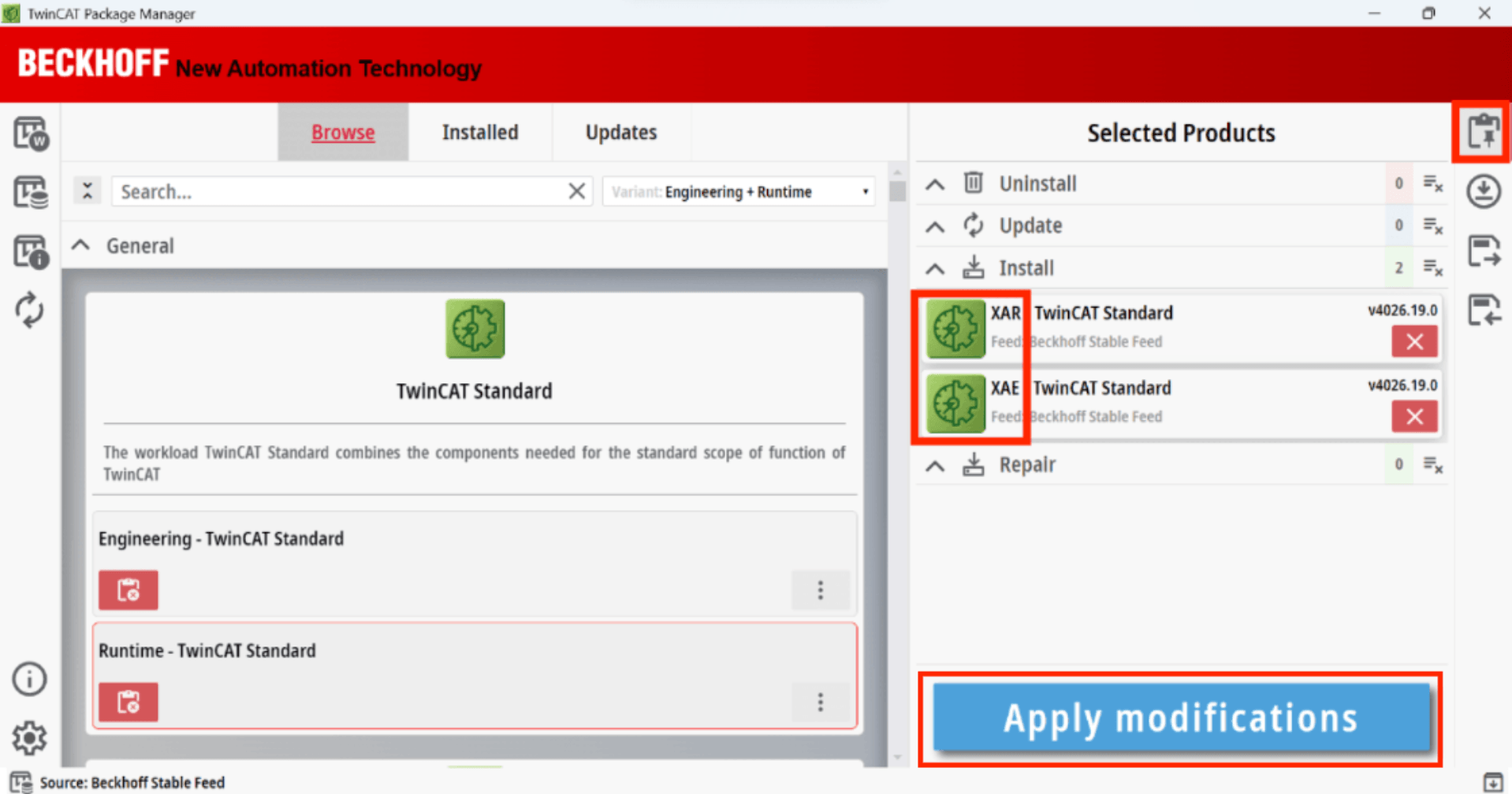1512x794 pixels.
Task: Switch to the Installed tab
Action: (479, 132)
